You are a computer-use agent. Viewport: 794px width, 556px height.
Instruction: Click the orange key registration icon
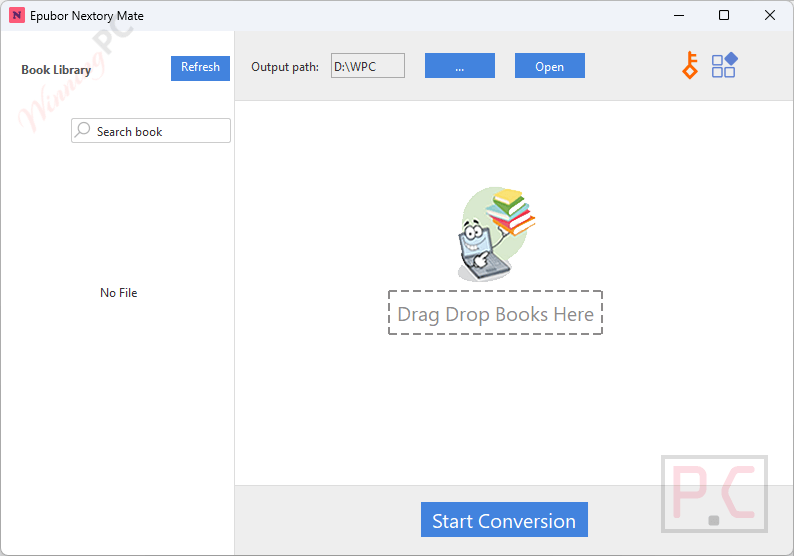[690, 65]
